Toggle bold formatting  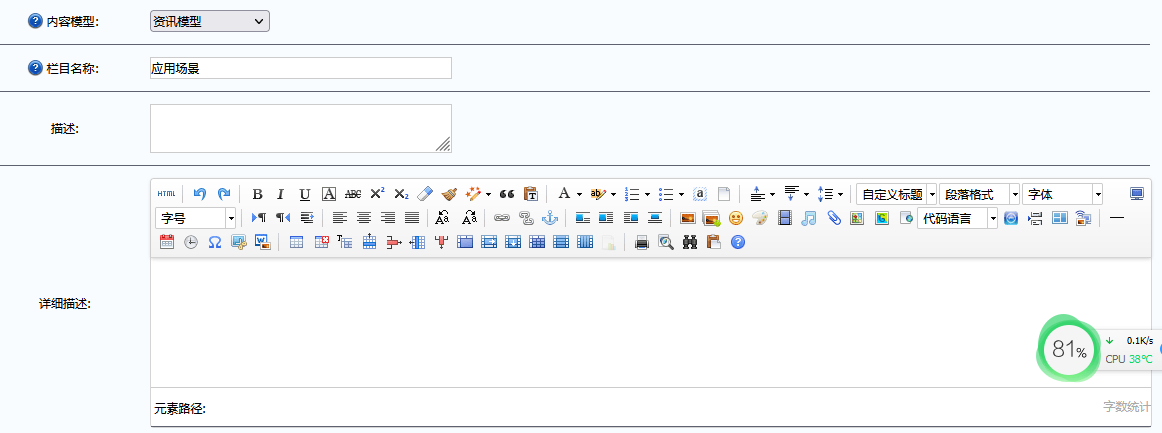click(x=257, y=194)
